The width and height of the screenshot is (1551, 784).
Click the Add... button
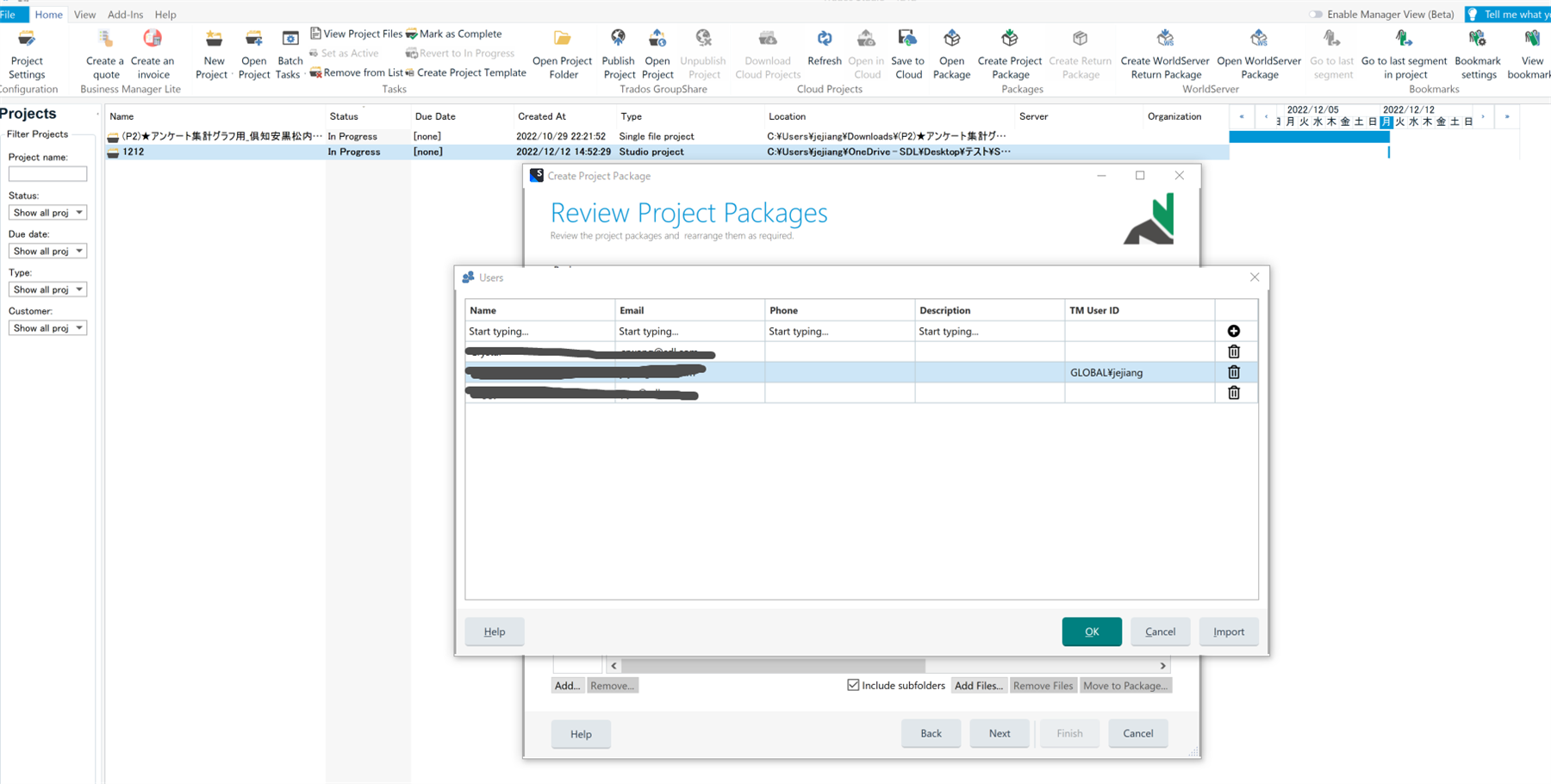[x=568, y=686]
